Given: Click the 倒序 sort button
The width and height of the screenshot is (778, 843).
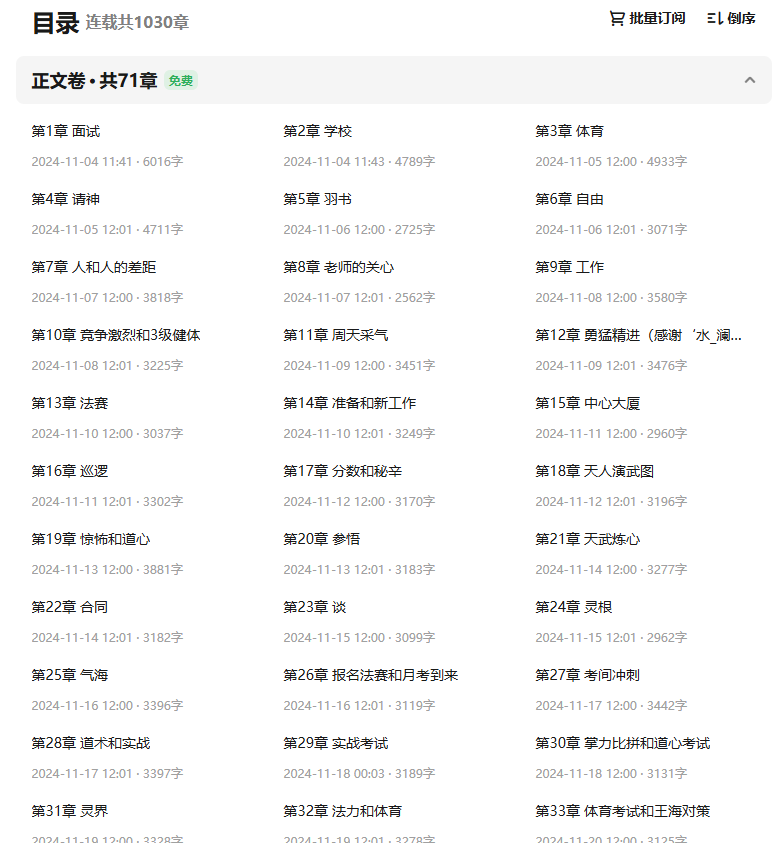Looking at the screenshot, I should pyautogui.click(x=732, y=18).
